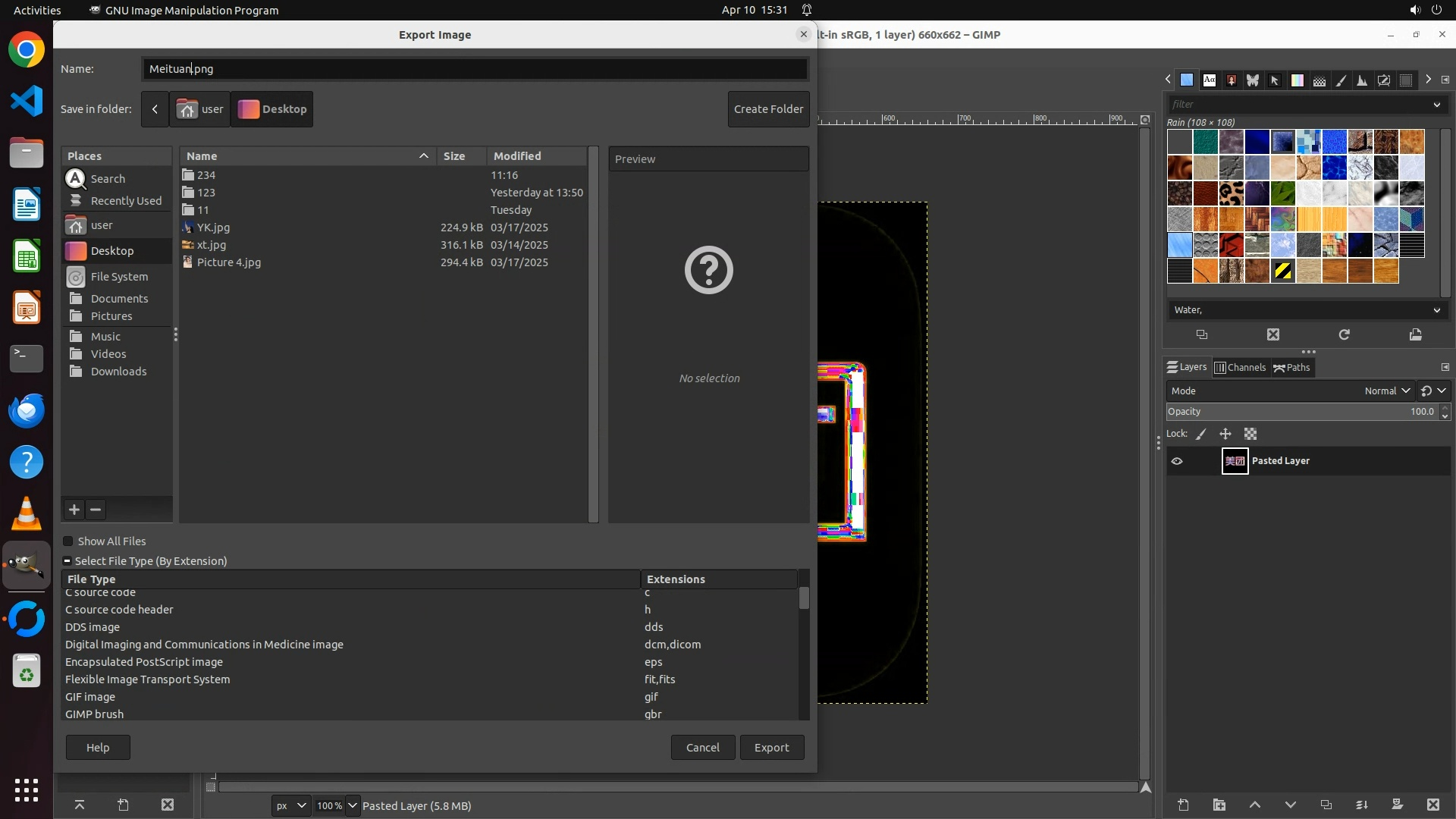The image size is (1456, 819).
Task: Click the delete layer icon
Action: pyautogui.click(x=1432, y=805)
